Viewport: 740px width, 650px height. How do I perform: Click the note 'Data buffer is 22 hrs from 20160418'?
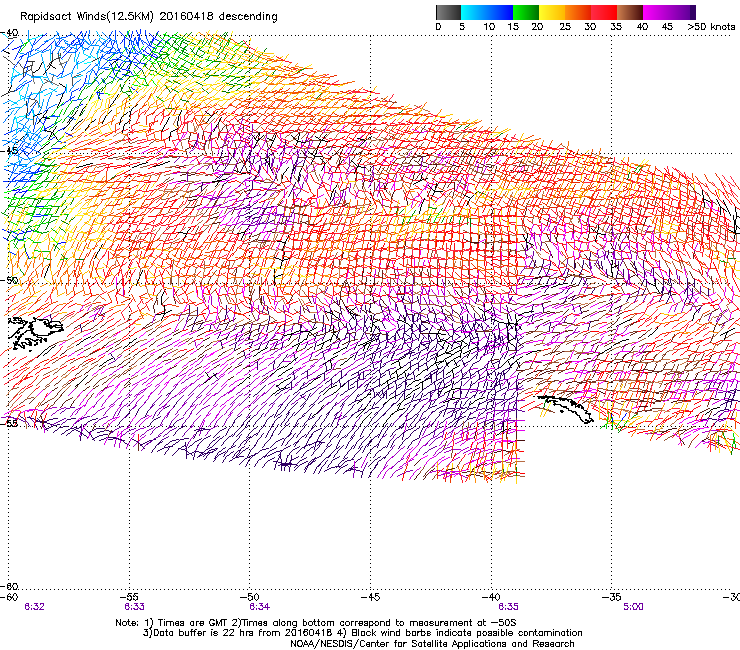coord(243,633)
